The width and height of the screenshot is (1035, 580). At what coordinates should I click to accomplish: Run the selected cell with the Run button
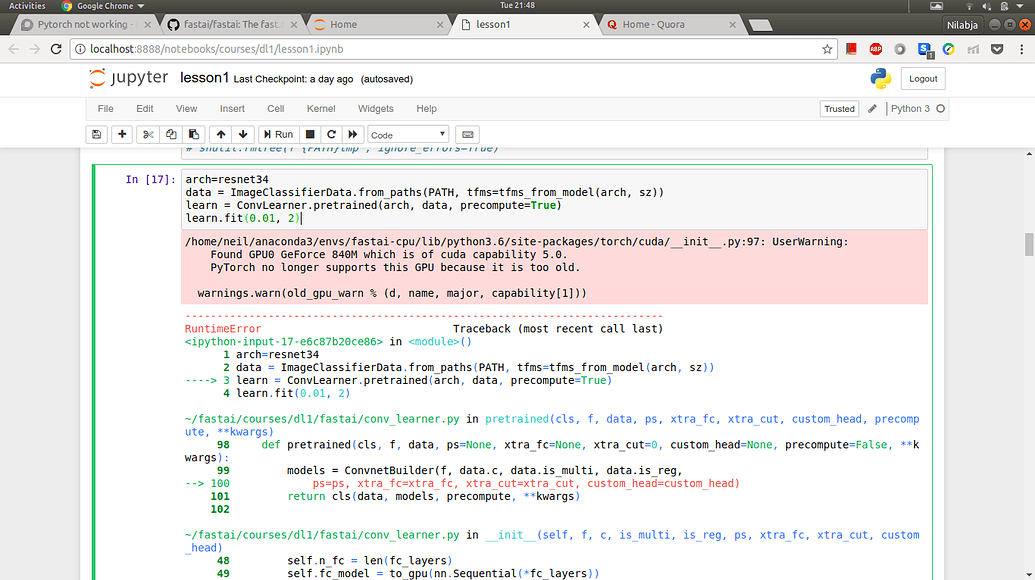279,134
